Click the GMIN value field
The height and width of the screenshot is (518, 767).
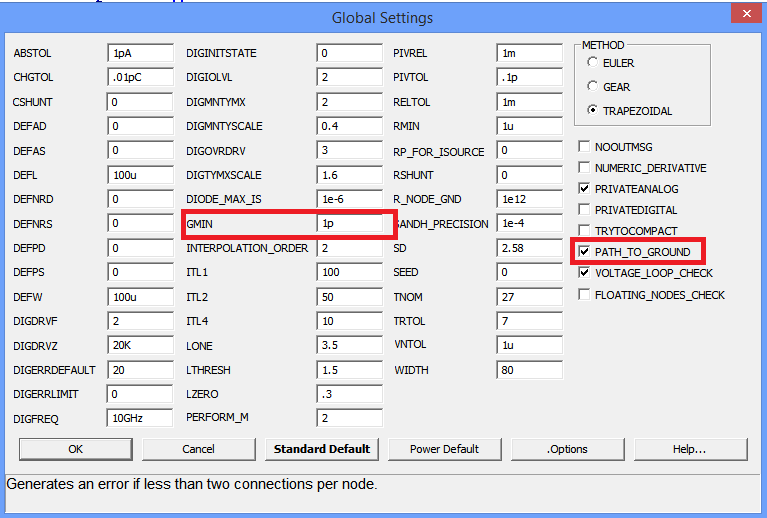pyautogui.click(x=354, y=225)
